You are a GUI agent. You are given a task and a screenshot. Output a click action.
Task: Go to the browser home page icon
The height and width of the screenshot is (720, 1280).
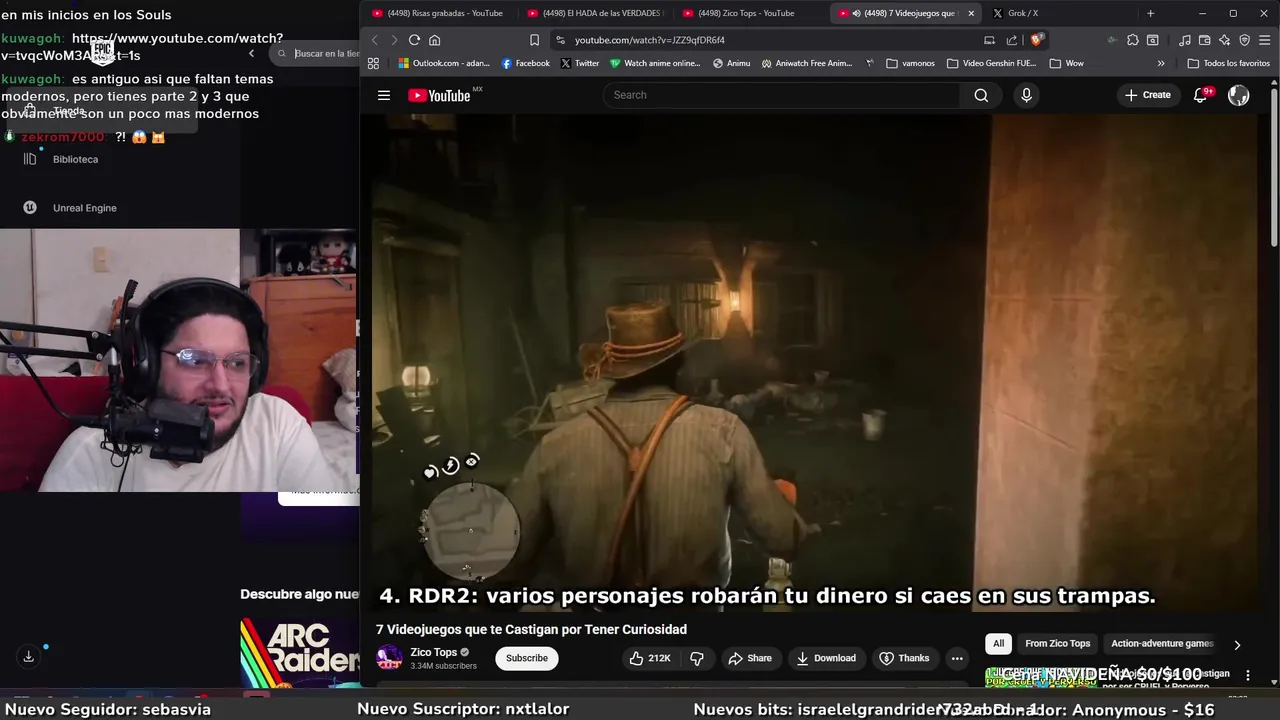click(x=434, y=40)
